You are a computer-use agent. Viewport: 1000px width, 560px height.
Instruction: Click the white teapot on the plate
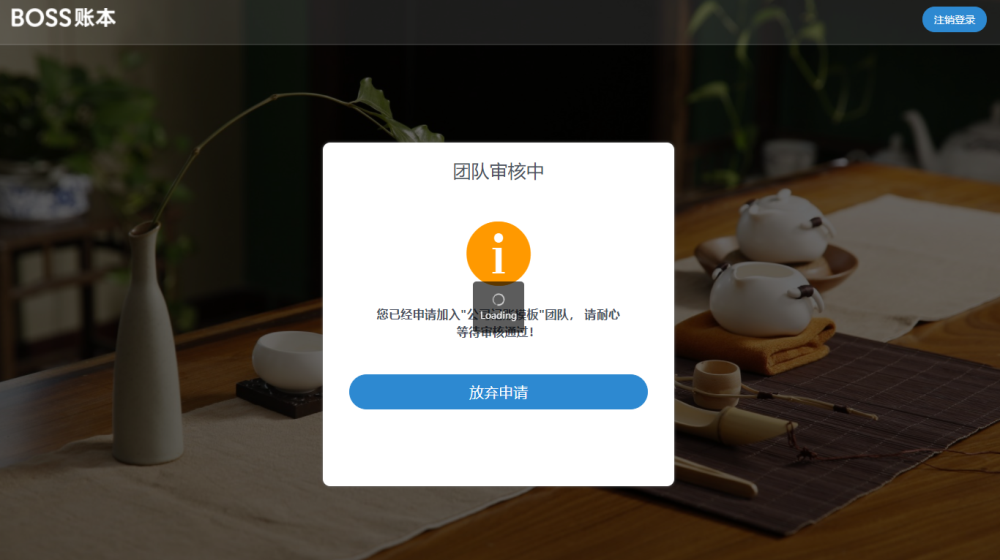pos(783,228)
